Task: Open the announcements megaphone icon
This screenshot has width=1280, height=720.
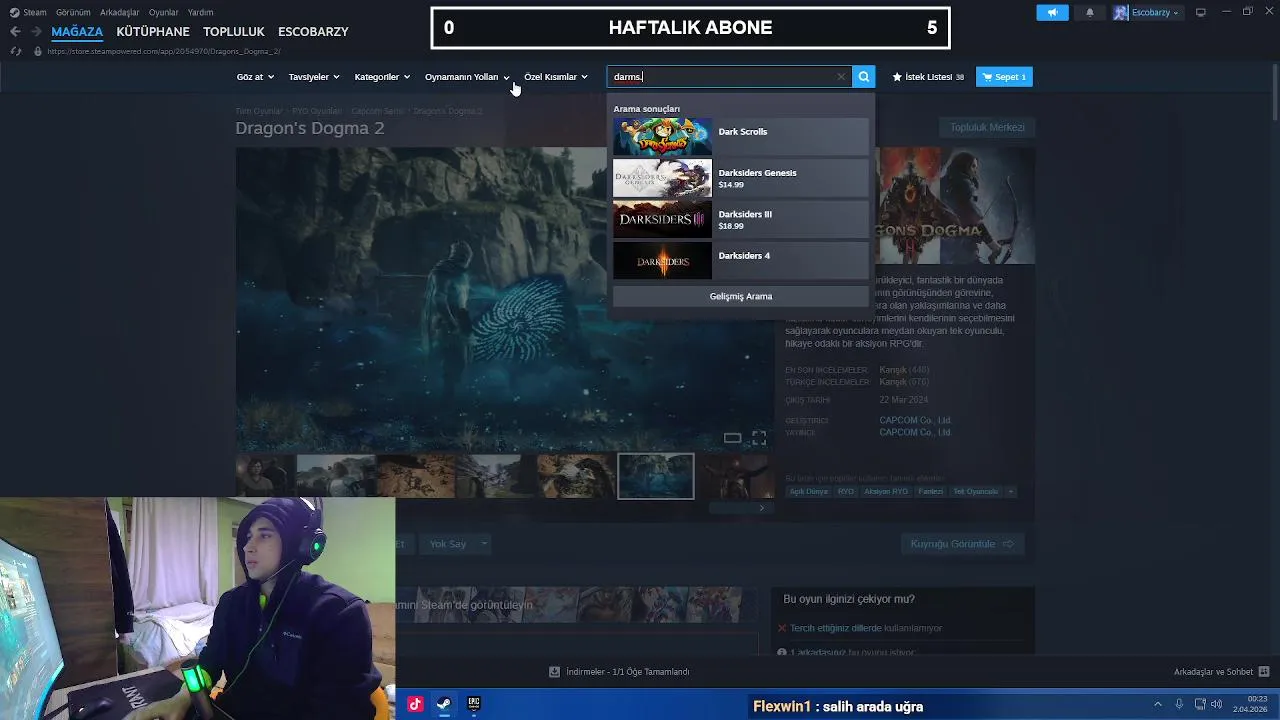Action: click(1052, 12)
